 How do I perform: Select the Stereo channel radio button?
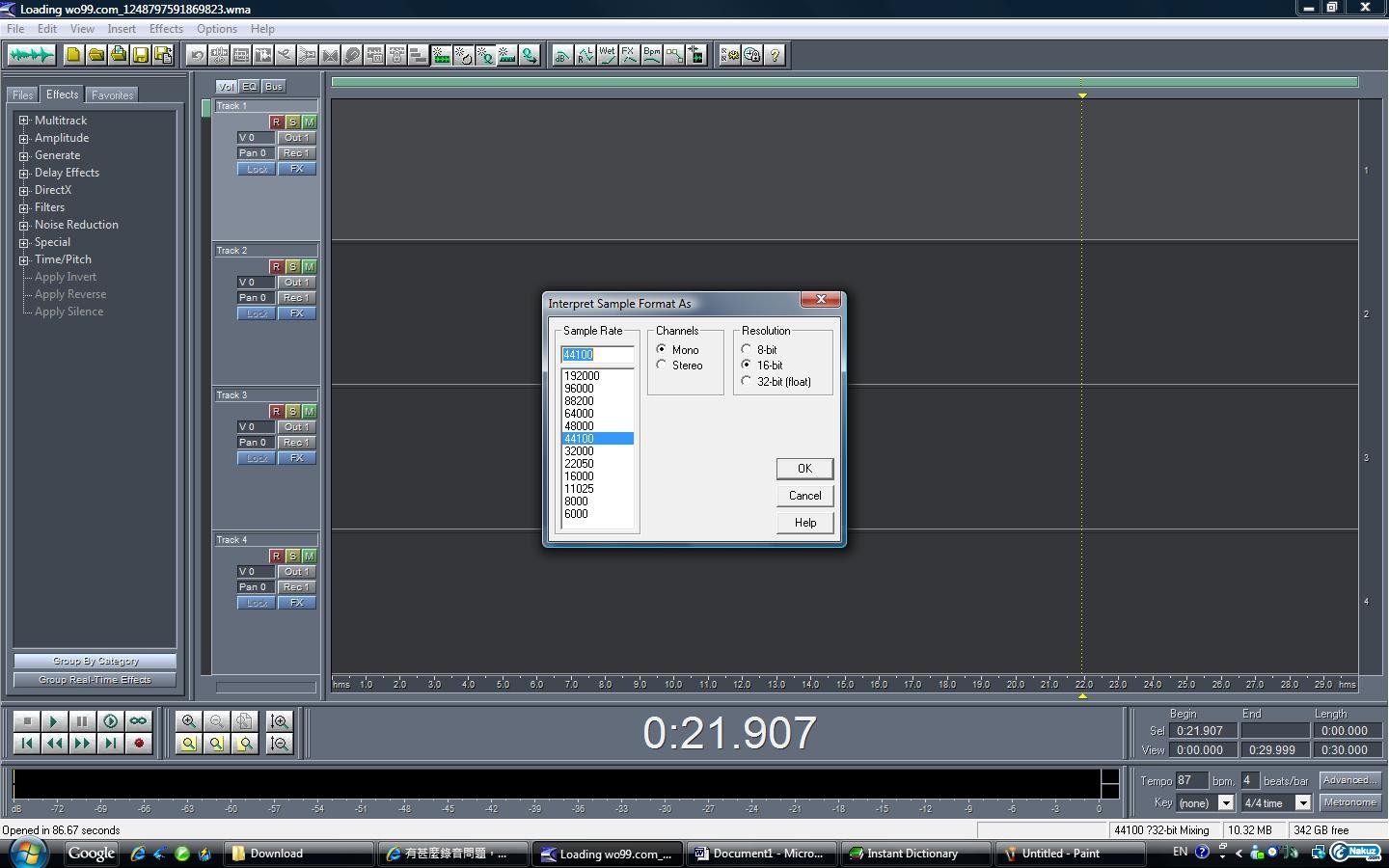tap(662, 365)
